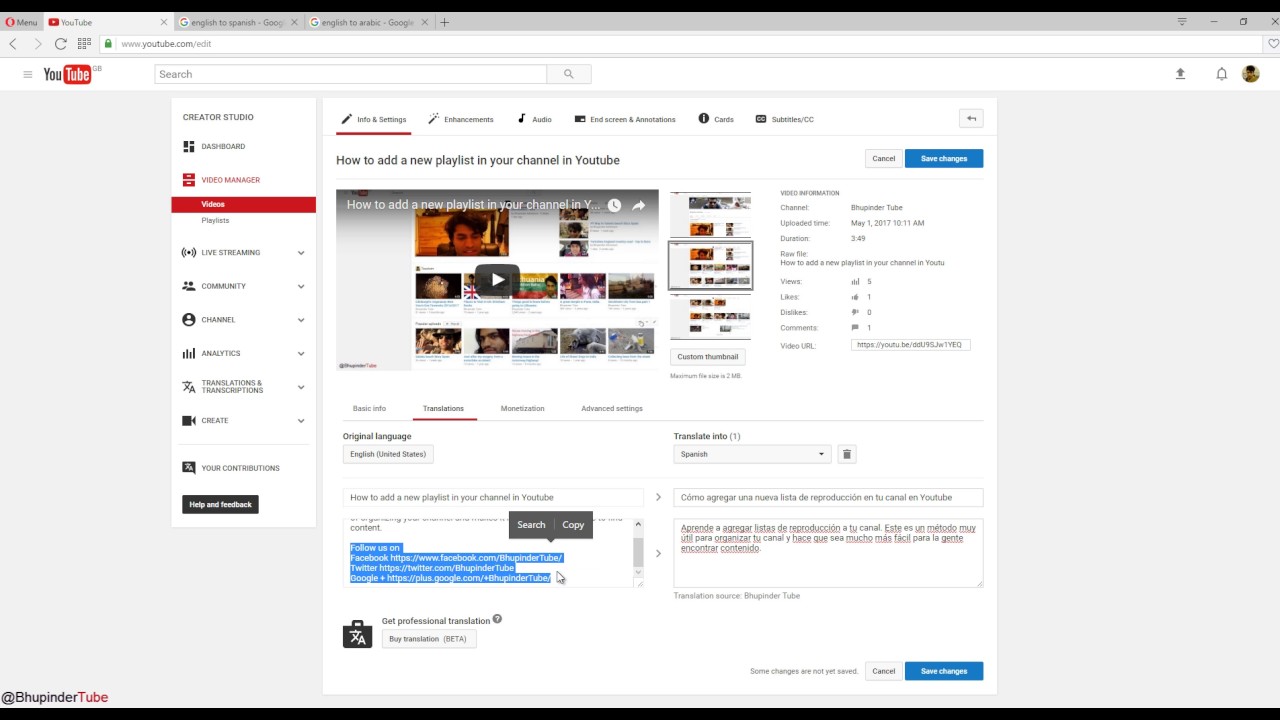1280x720 pixels.
Task: Click top Cancel button
Action: point(883,158)
